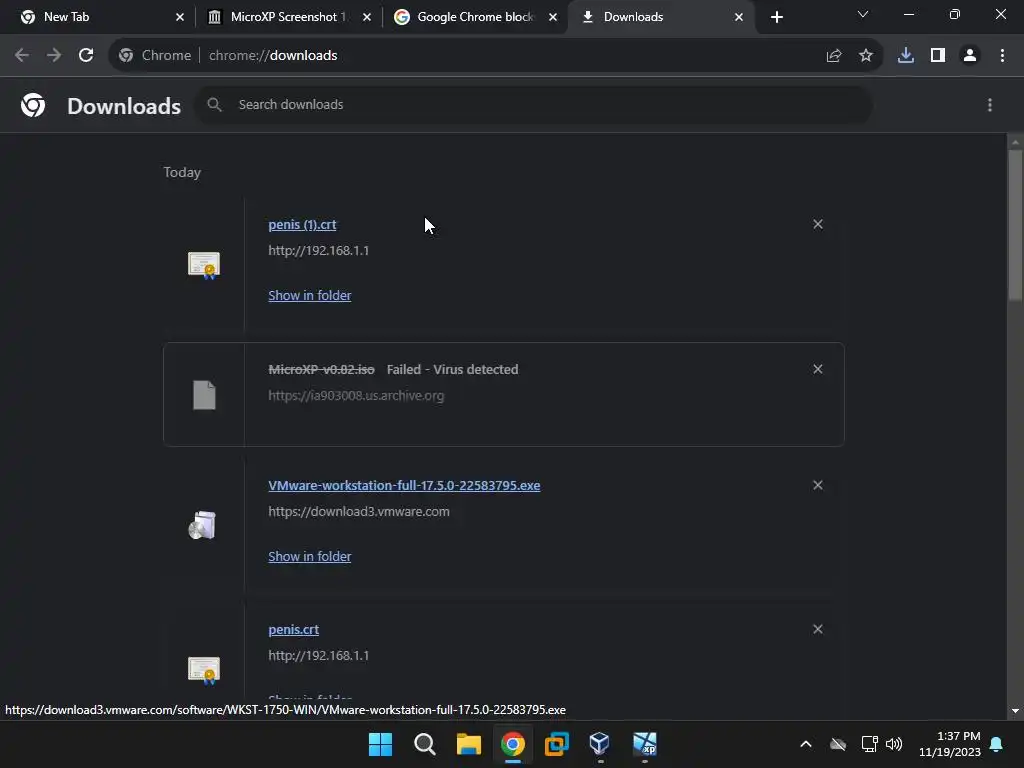Click the OneDrive cloud tray icon
This screenshot has height=768, width=1024.
838,744
